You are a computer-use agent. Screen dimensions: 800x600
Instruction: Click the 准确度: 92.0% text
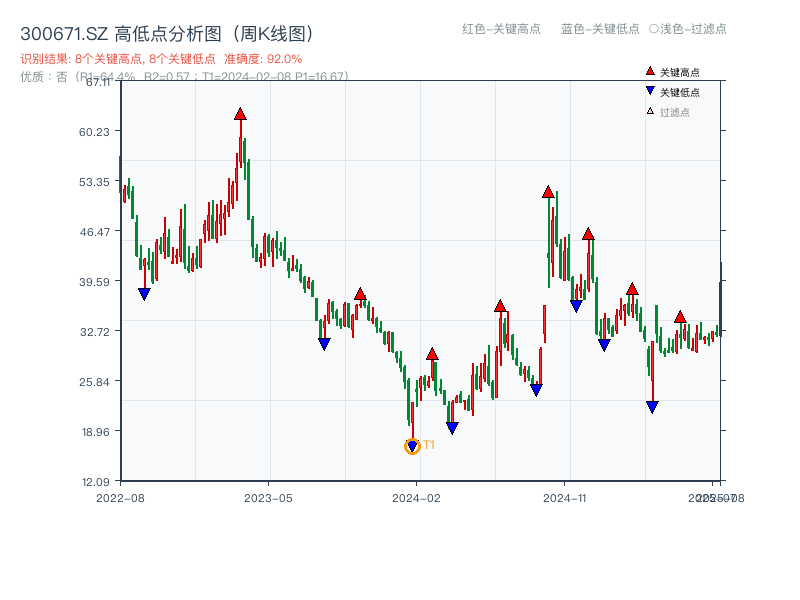point(263,59)
